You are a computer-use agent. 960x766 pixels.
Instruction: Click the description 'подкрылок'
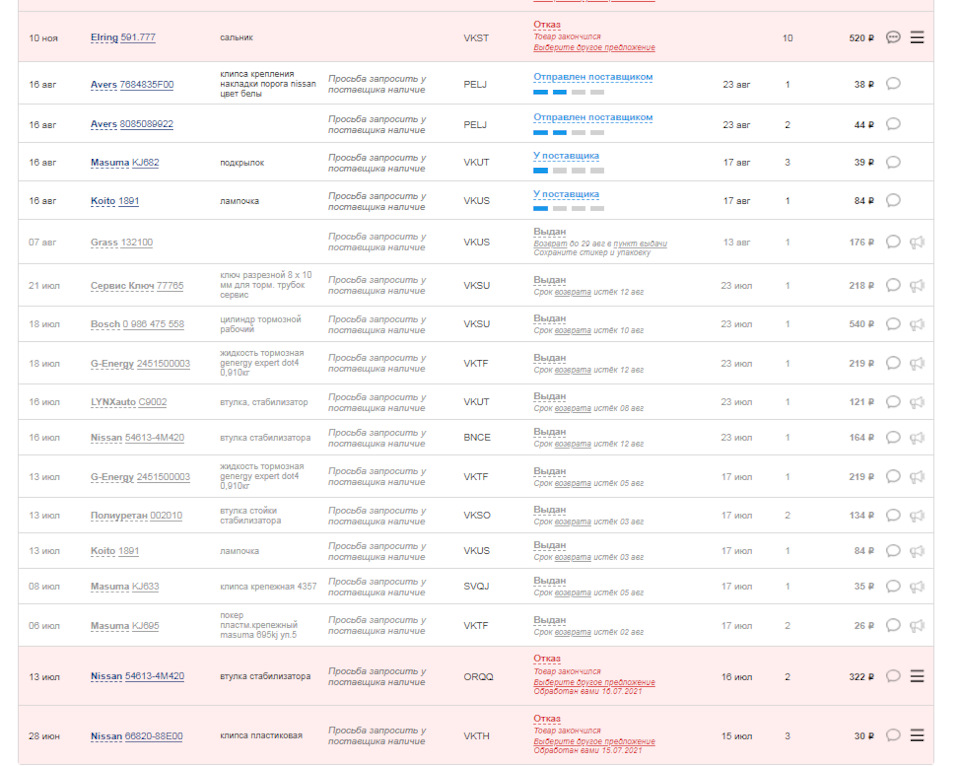coord(242,162)
